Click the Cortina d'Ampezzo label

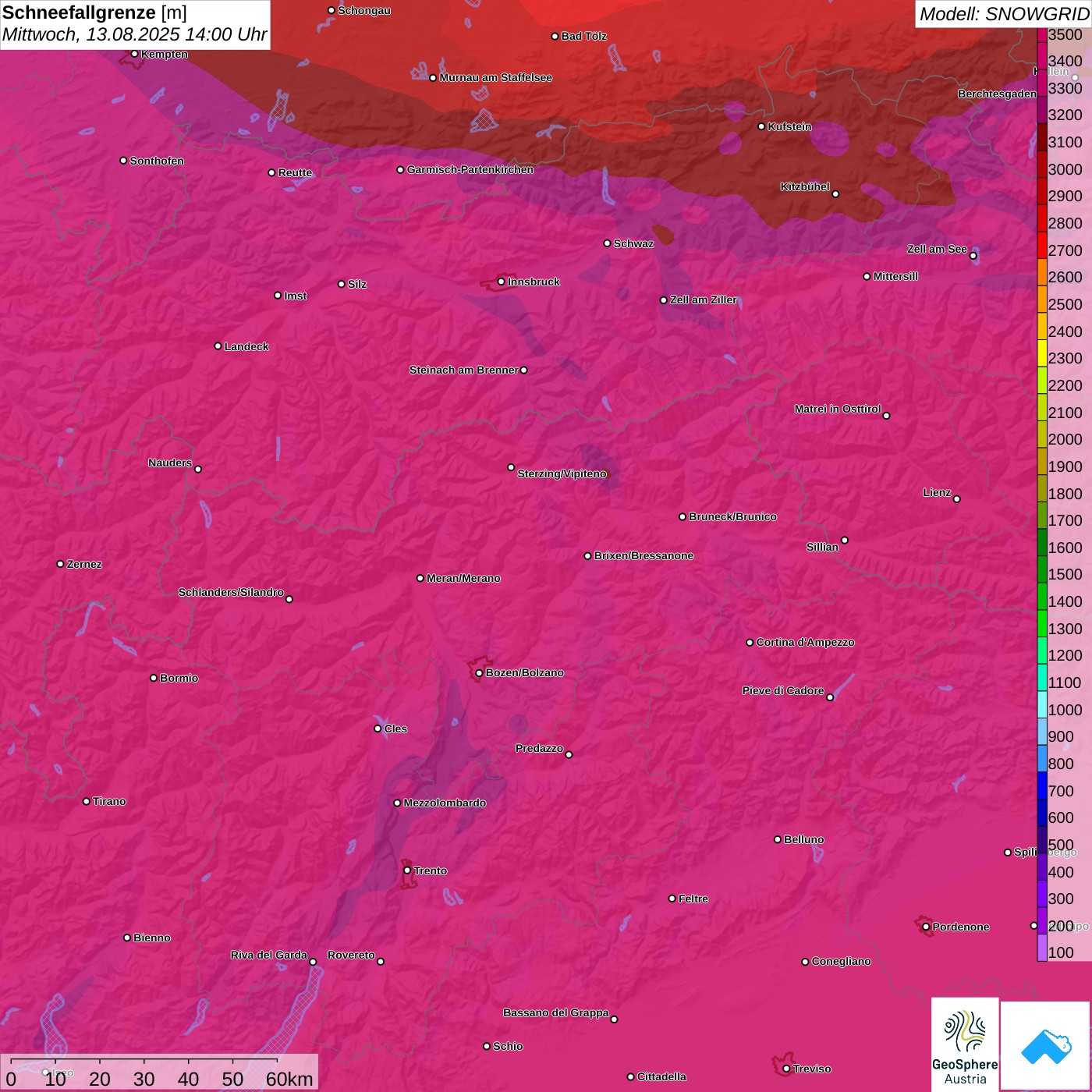(x=805, y=642)
